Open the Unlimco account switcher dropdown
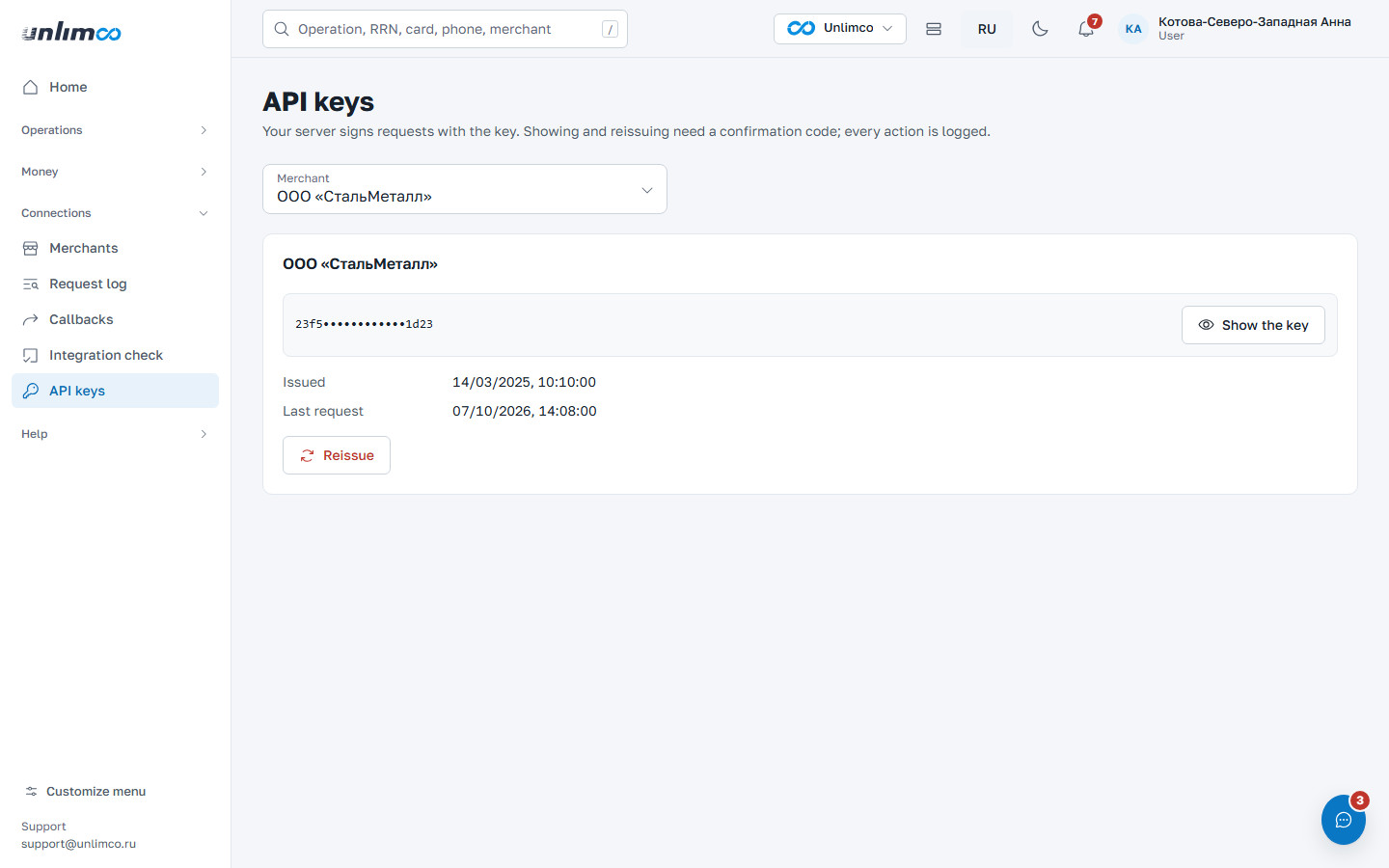1389x868 pixels. pyautogui.click(x=839, y=29)
